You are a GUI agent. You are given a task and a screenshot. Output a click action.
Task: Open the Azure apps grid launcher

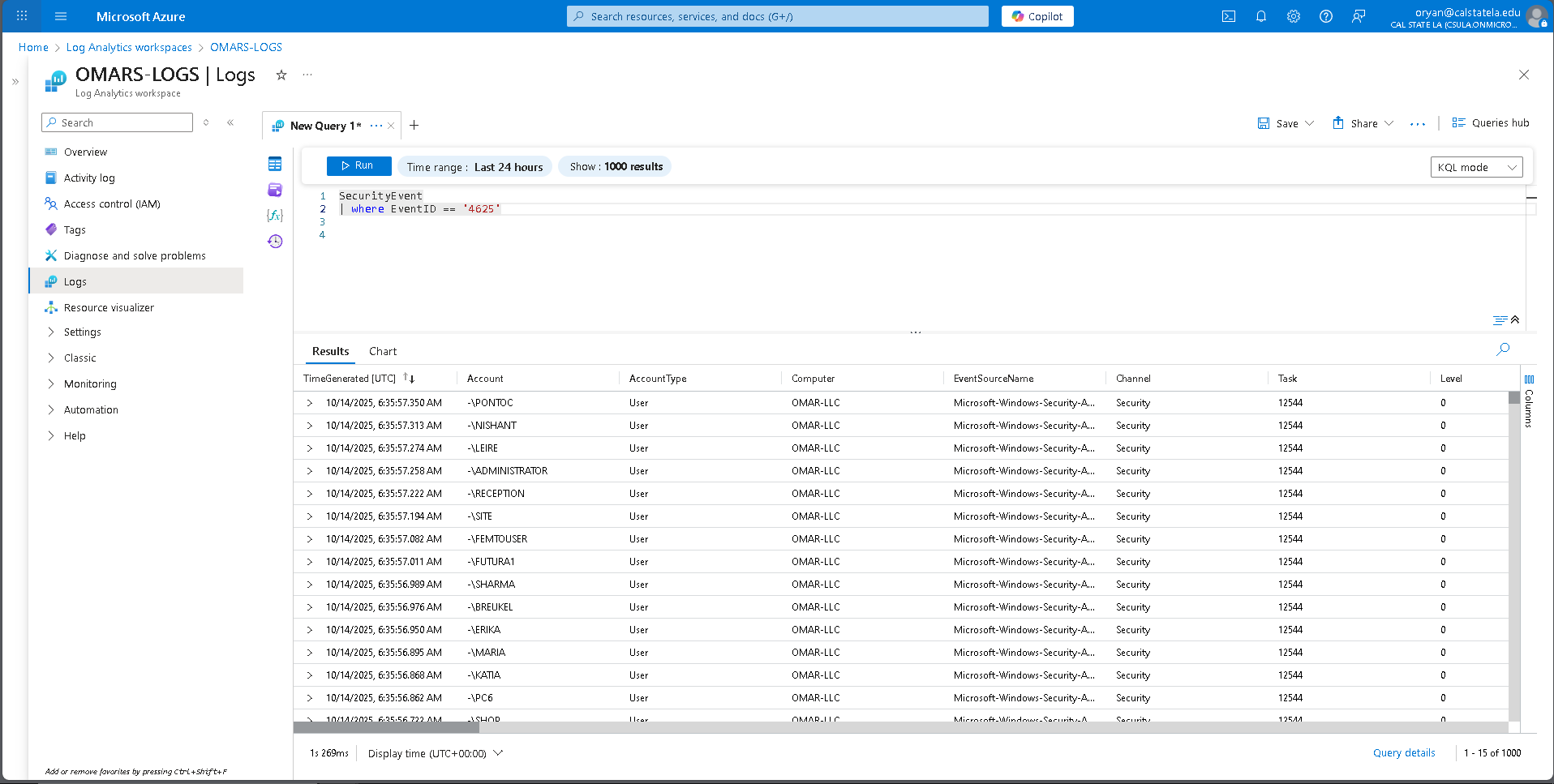pos(22,16)
